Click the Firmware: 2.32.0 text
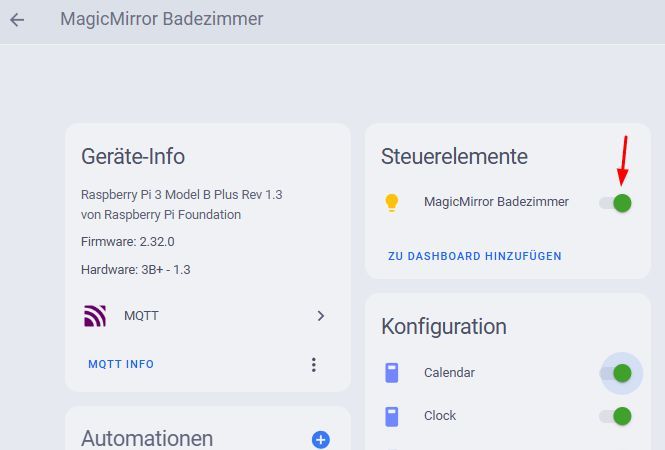Image resolution: width=665 pixels, height=450 pixels. click(x=127, y=242)
